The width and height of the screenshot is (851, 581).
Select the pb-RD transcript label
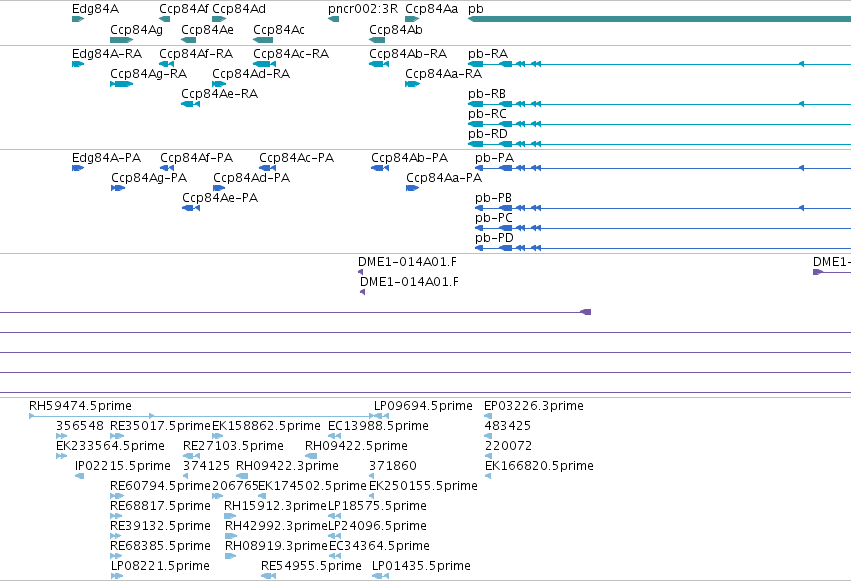coord(488,134)
